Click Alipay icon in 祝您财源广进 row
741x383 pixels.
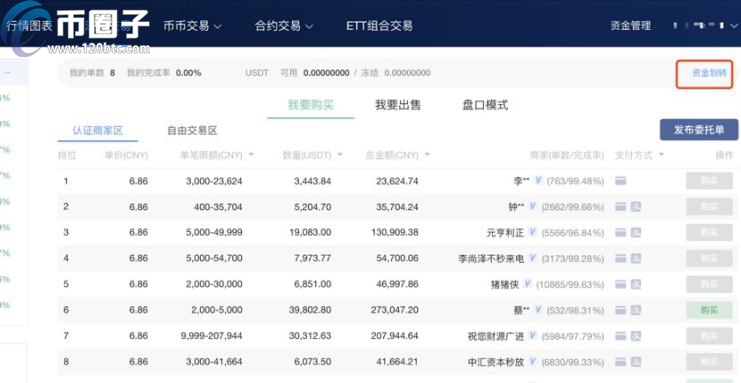click(636, 336)
